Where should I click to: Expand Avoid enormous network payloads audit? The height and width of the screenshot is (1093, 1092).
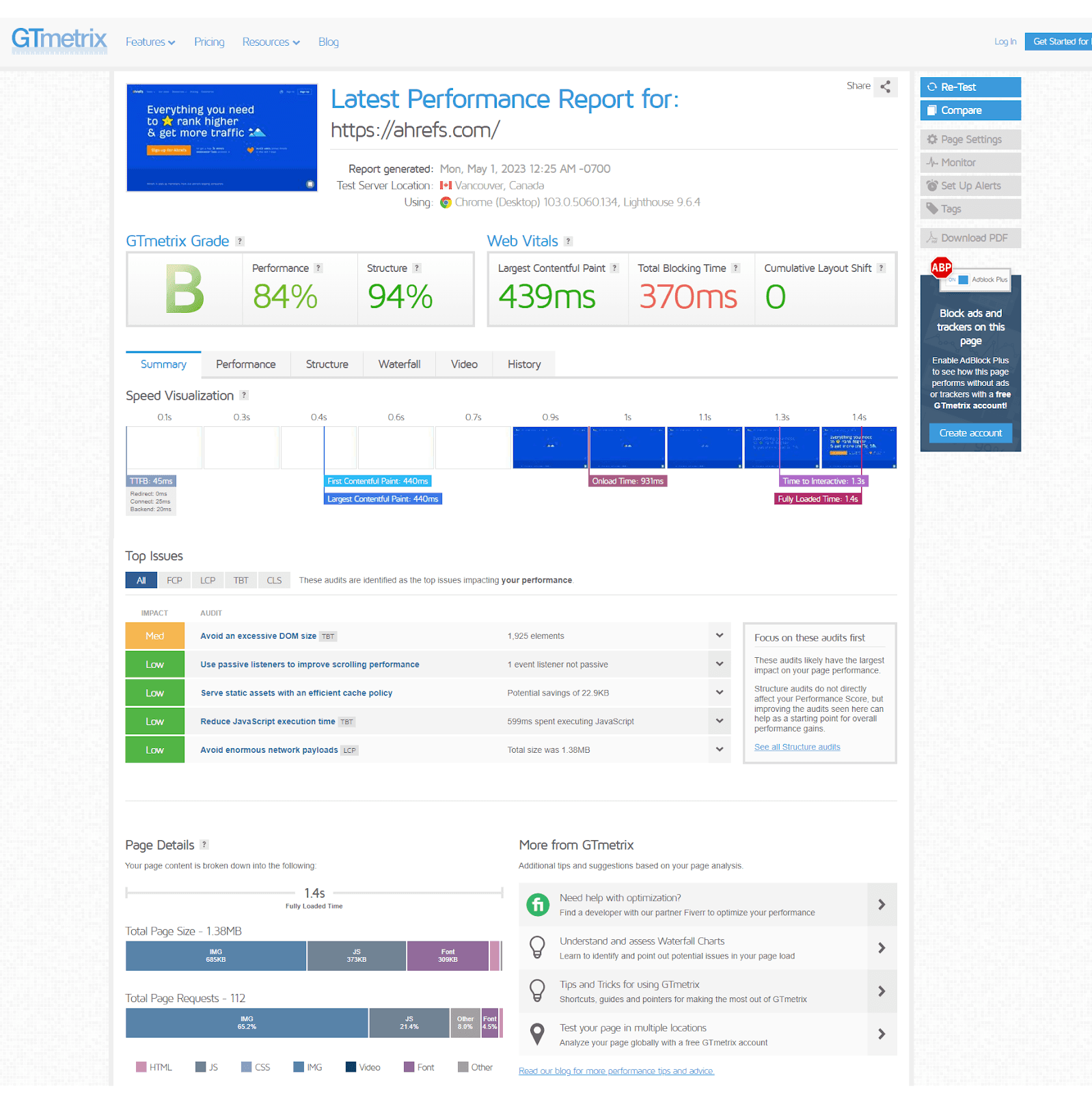pos(720,749)
